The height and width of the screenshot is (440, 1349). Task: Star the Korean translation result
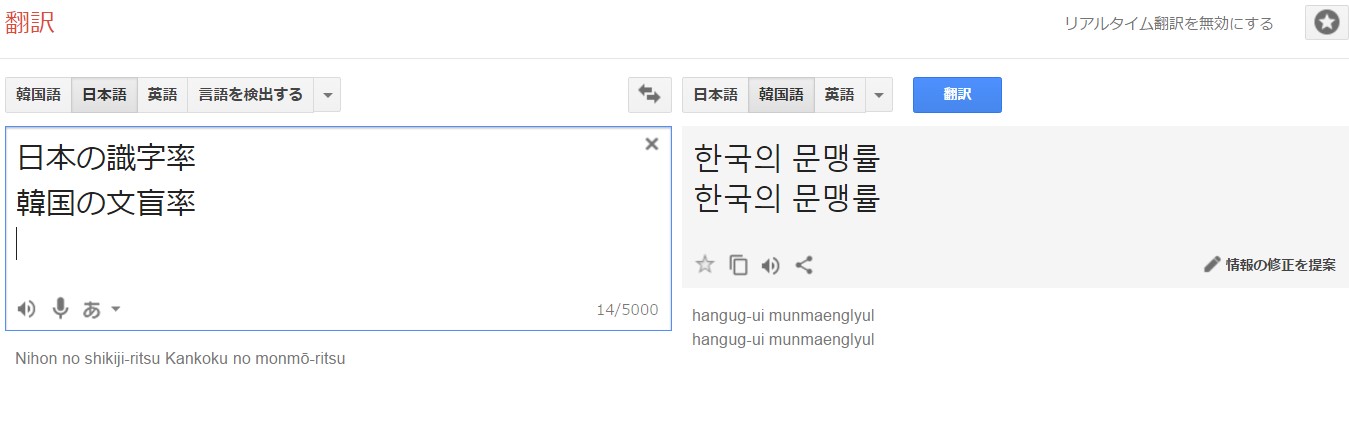(x=705, y=265)
